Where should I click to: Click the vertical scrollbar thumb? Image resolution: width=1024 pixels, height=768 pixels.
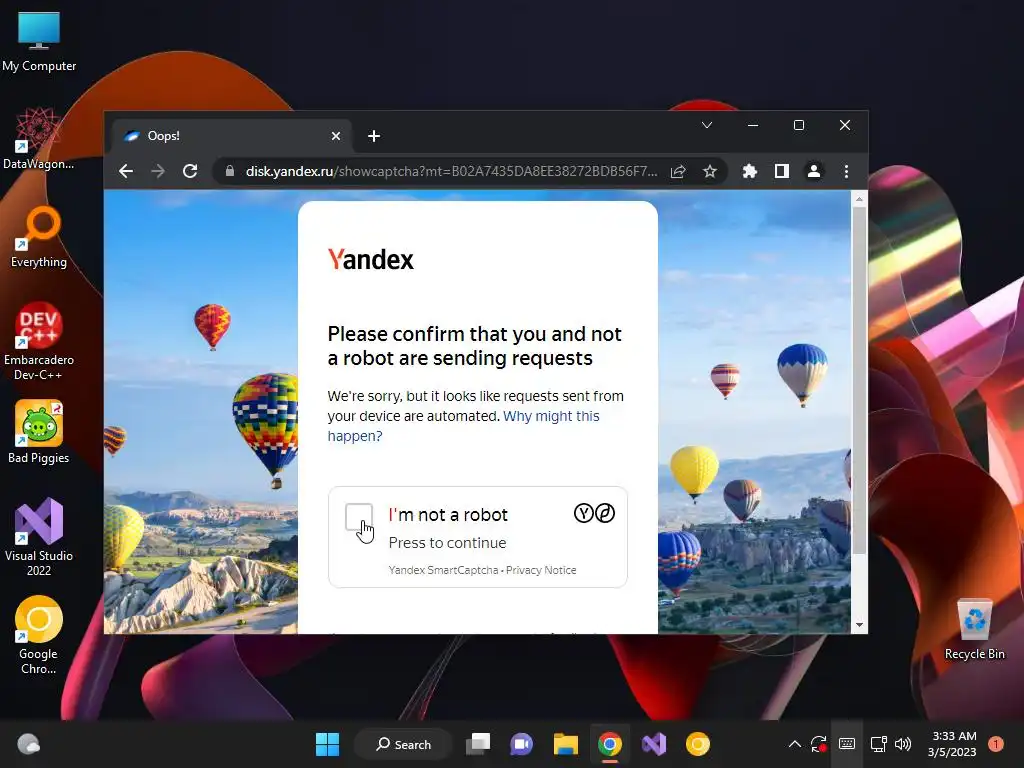(859, 381)
